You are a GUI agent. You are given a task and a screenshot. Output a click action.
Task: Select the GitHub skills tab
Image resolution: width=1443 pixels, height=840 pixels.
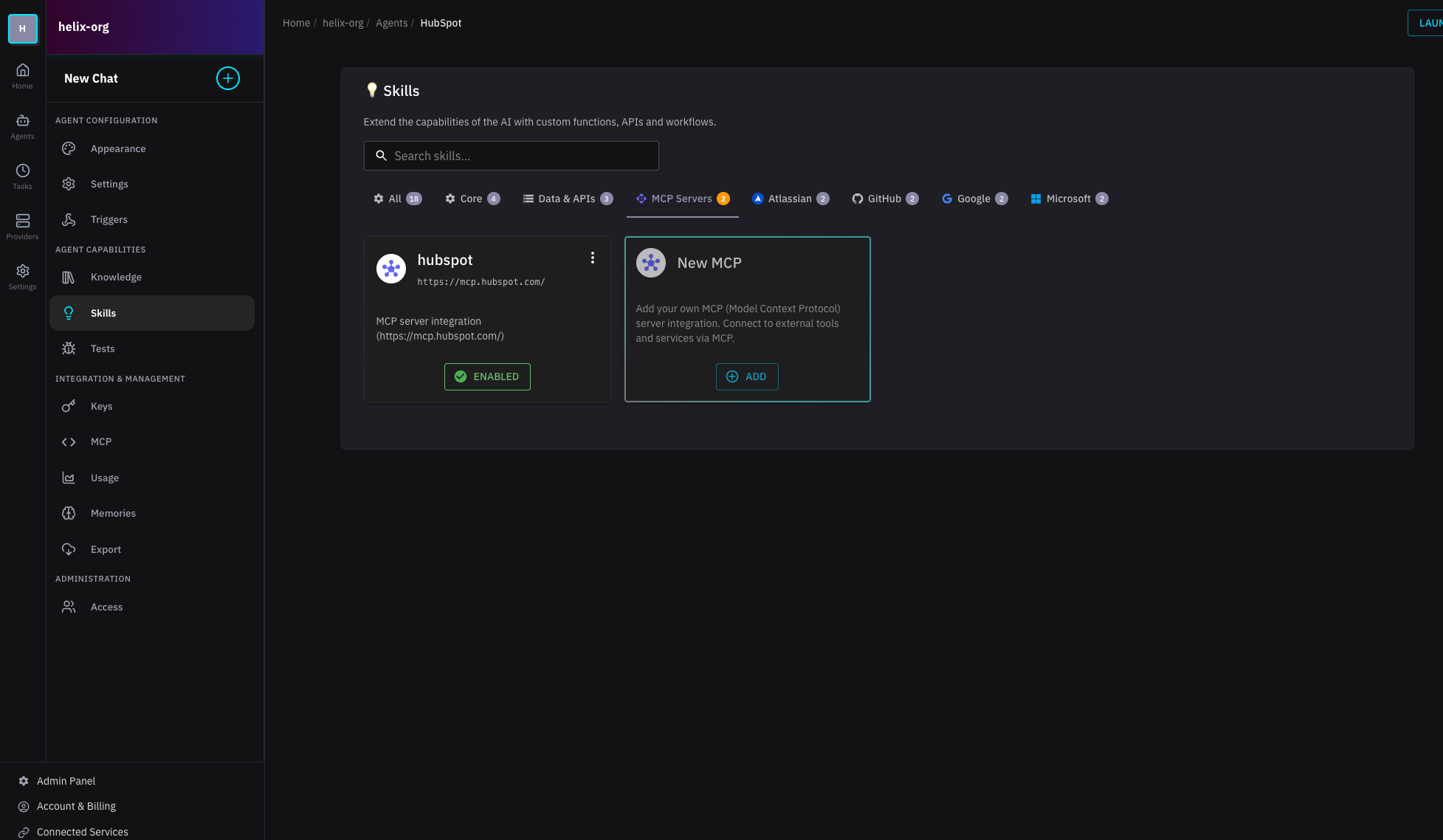tap(884, 199)
